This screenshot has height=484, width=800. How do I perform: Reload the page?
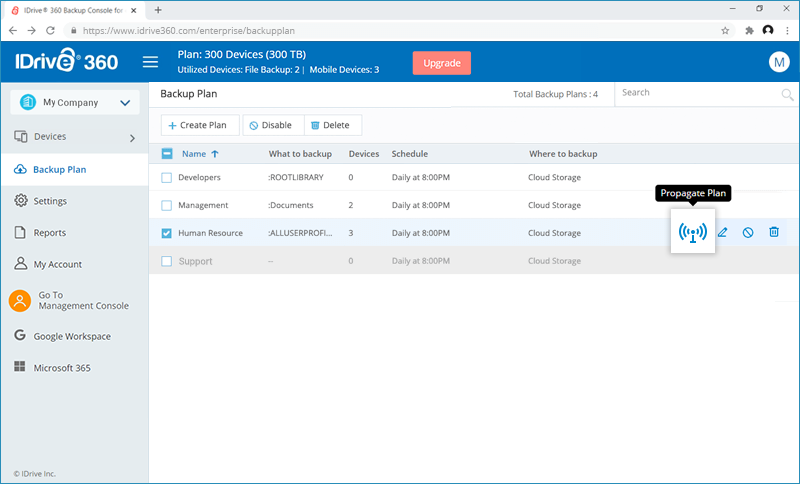(x=50, y=31)
